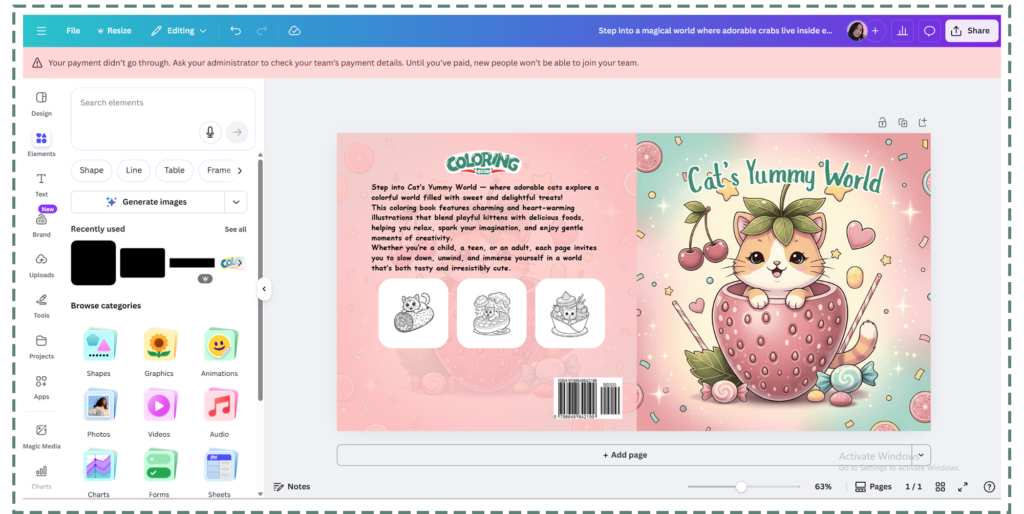1024x514 pixels.
Task: Open the comments speech bubble icon
Action: pos(929,31)
